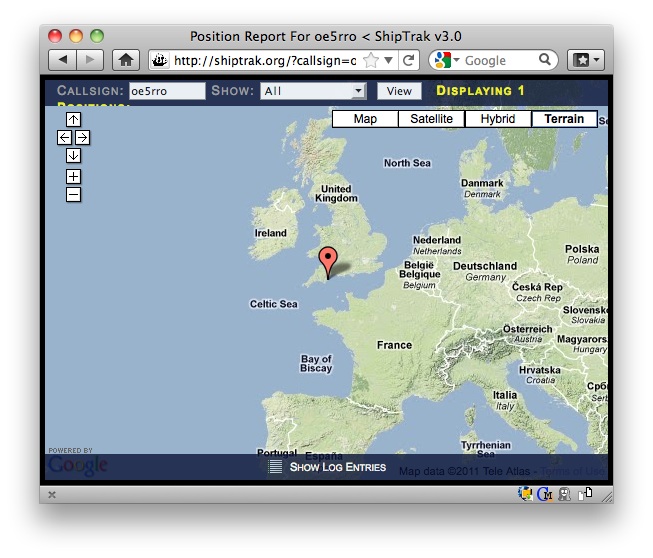This screenshot has width=653, height=558.
Task: Click the 'Danmark' map label
Action: [482, 183]
